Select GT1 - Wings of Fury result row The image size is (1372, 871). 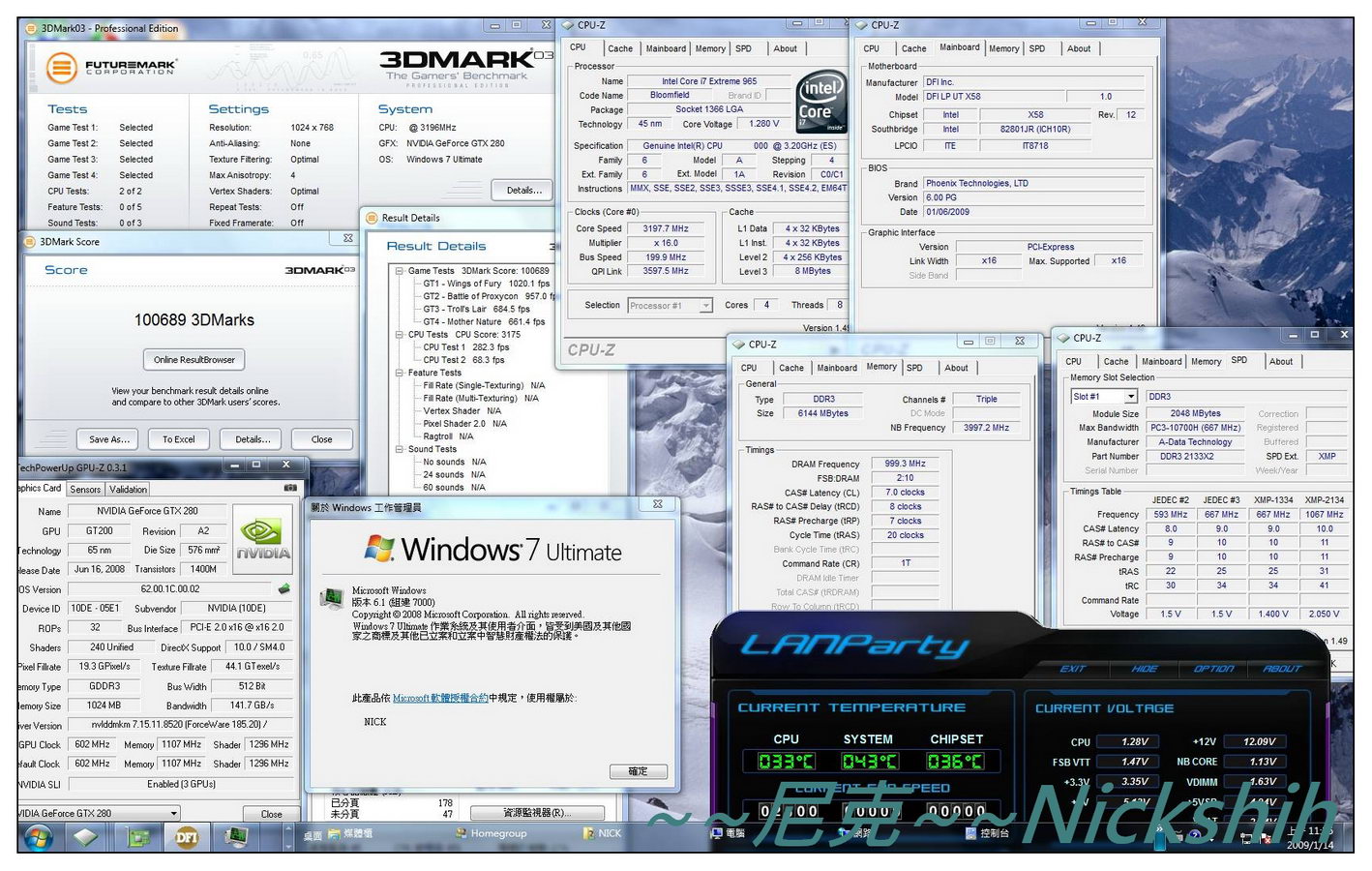coord(486,284)
